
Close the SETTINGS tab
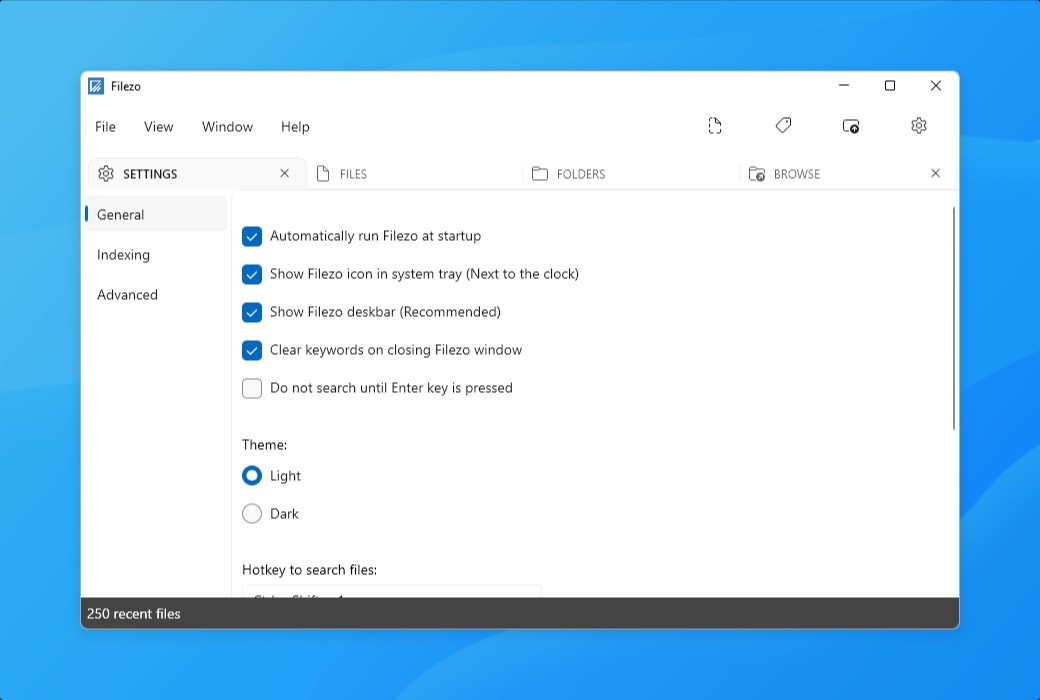coord(285,173)
